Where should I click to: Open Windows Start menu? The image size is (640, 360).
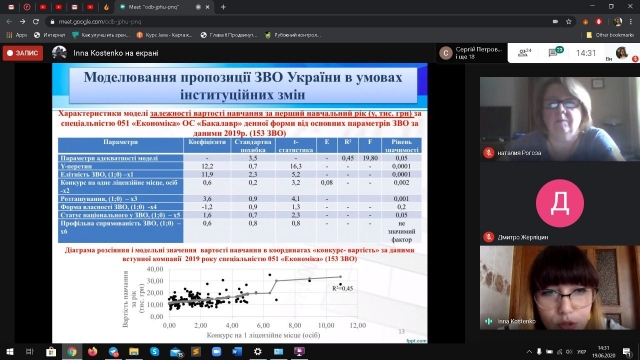pos(10,351)
